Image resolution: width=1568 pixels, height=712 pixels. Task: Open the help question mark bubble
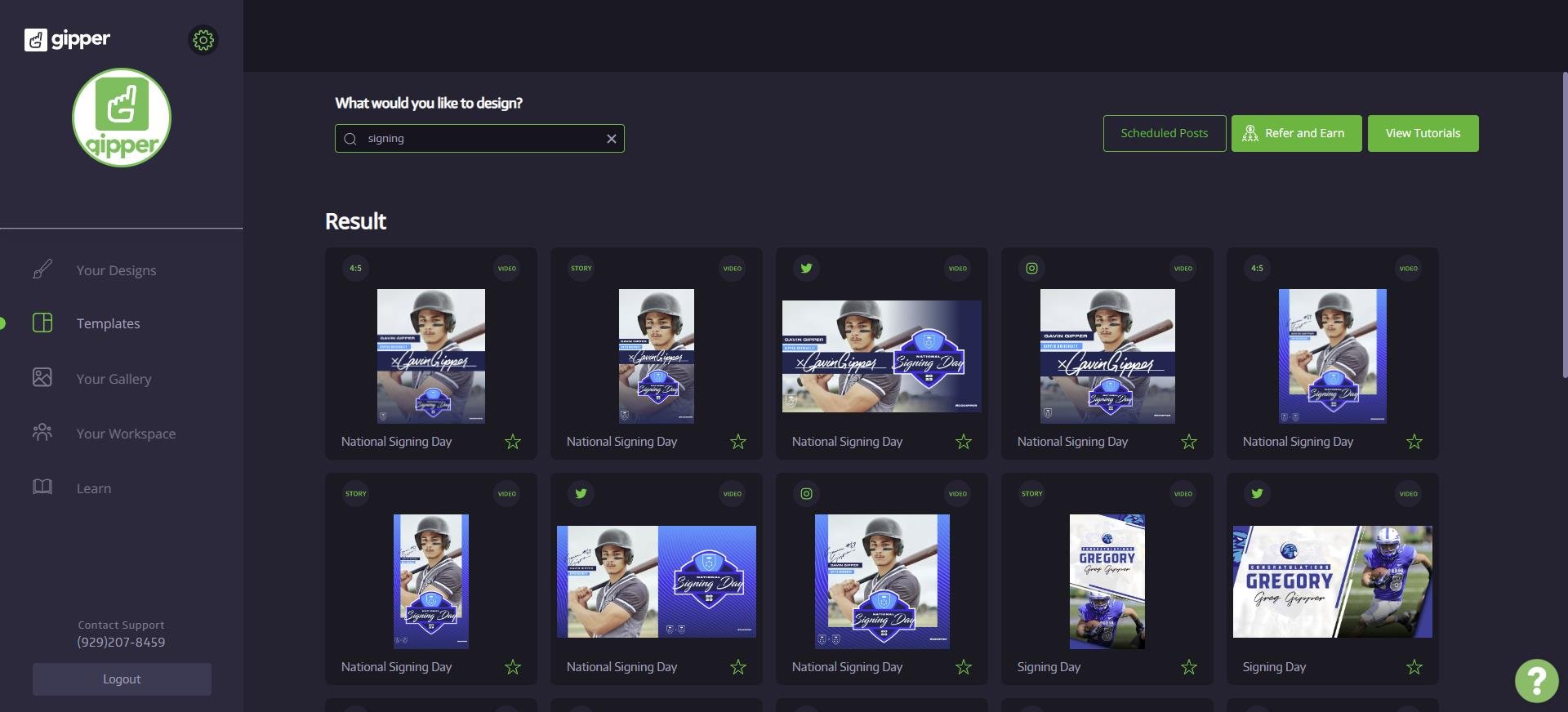click(1536, 680)
